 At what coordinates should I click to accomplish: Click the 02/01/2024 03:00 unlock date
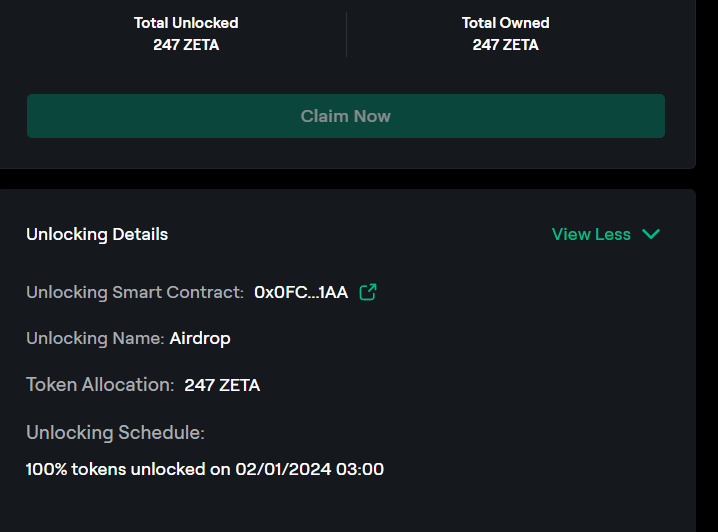[x=310, y=469]
